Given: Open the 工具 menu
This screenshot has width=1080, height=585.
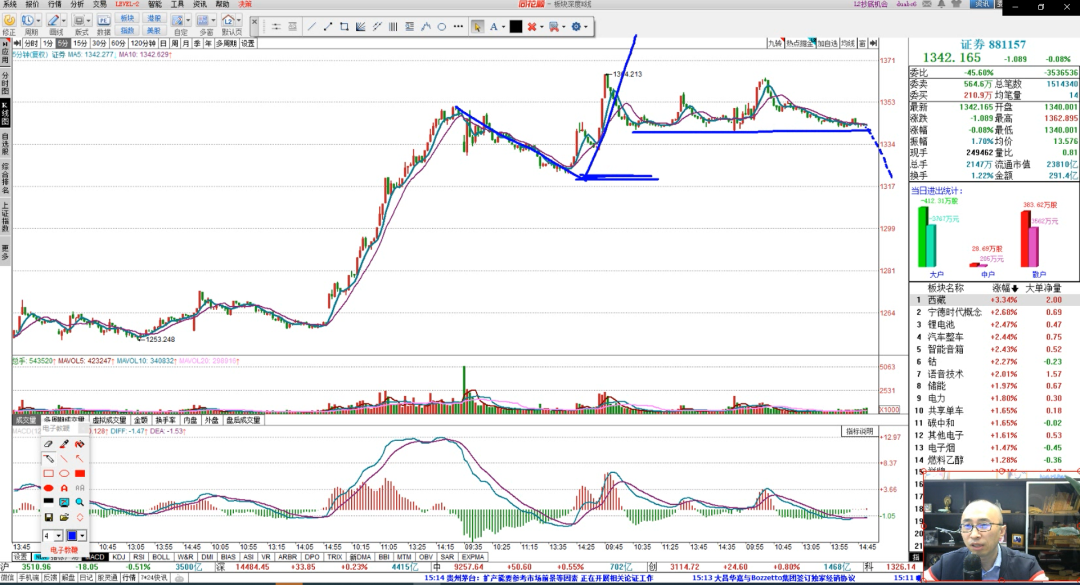Looking at the screenshot, I should pos(177,4).
